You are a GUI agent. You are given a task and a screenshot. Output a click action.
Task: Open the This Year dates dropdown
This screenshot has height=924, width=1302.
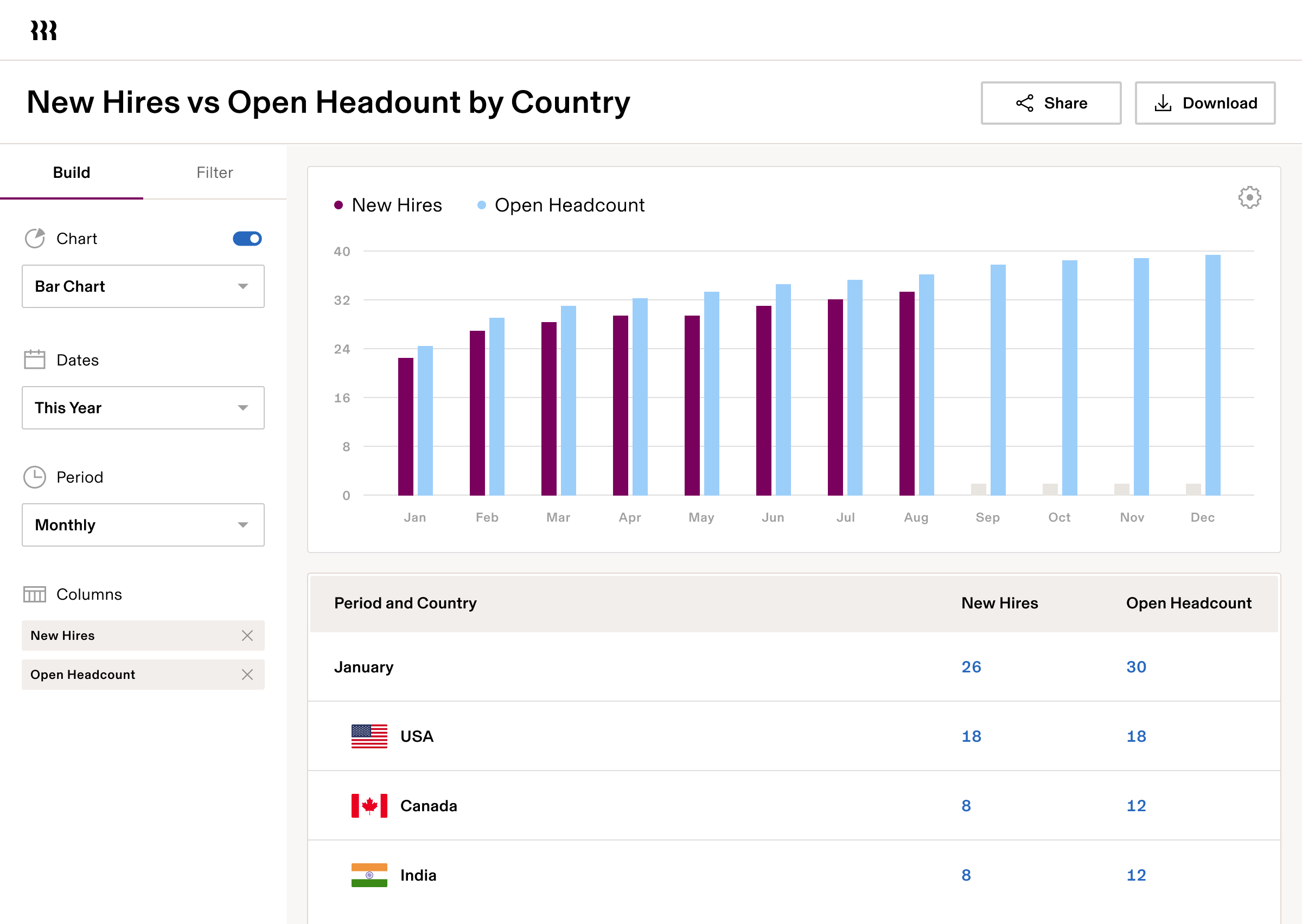[143, 408]
